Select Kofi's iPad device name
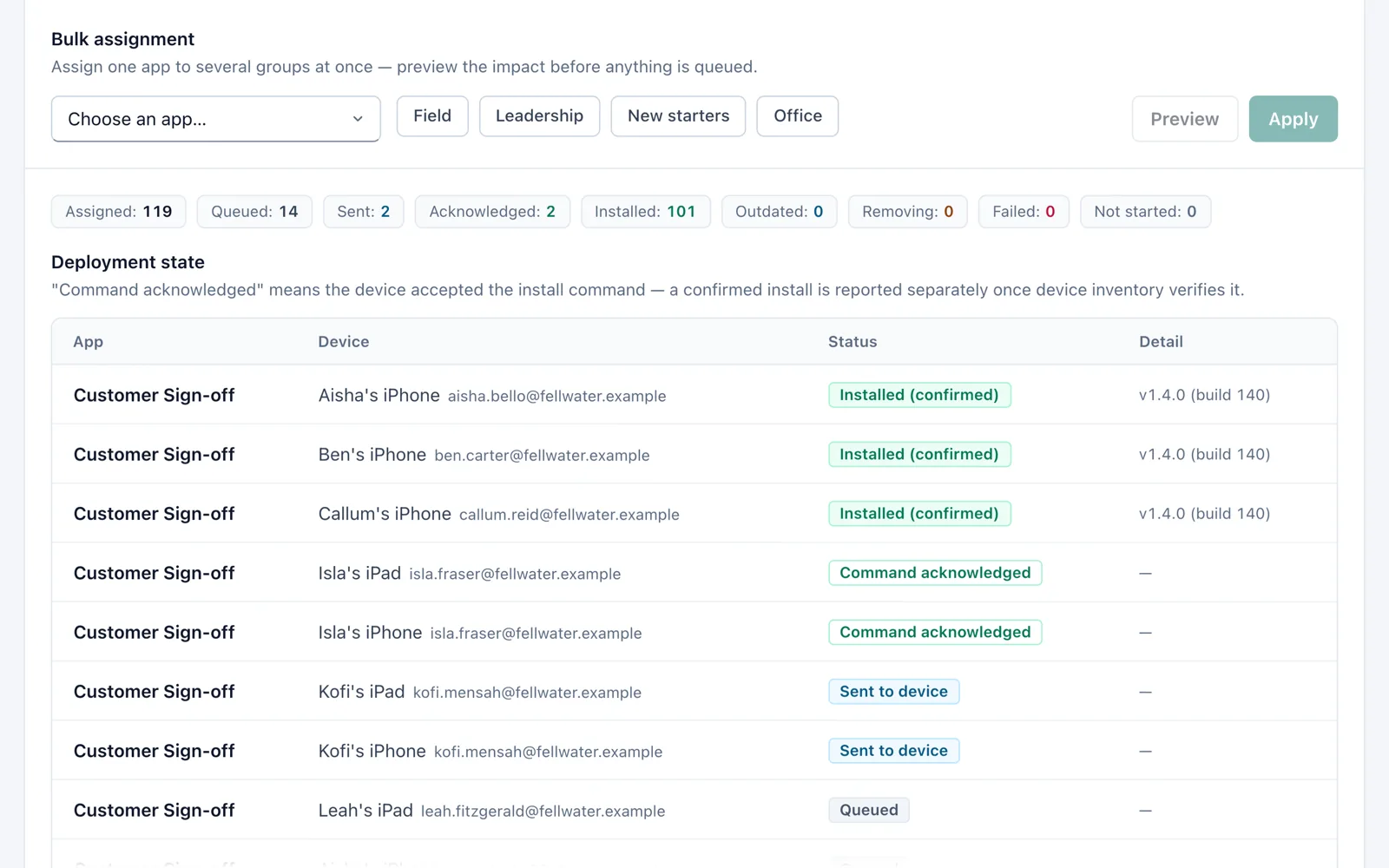 361,692
